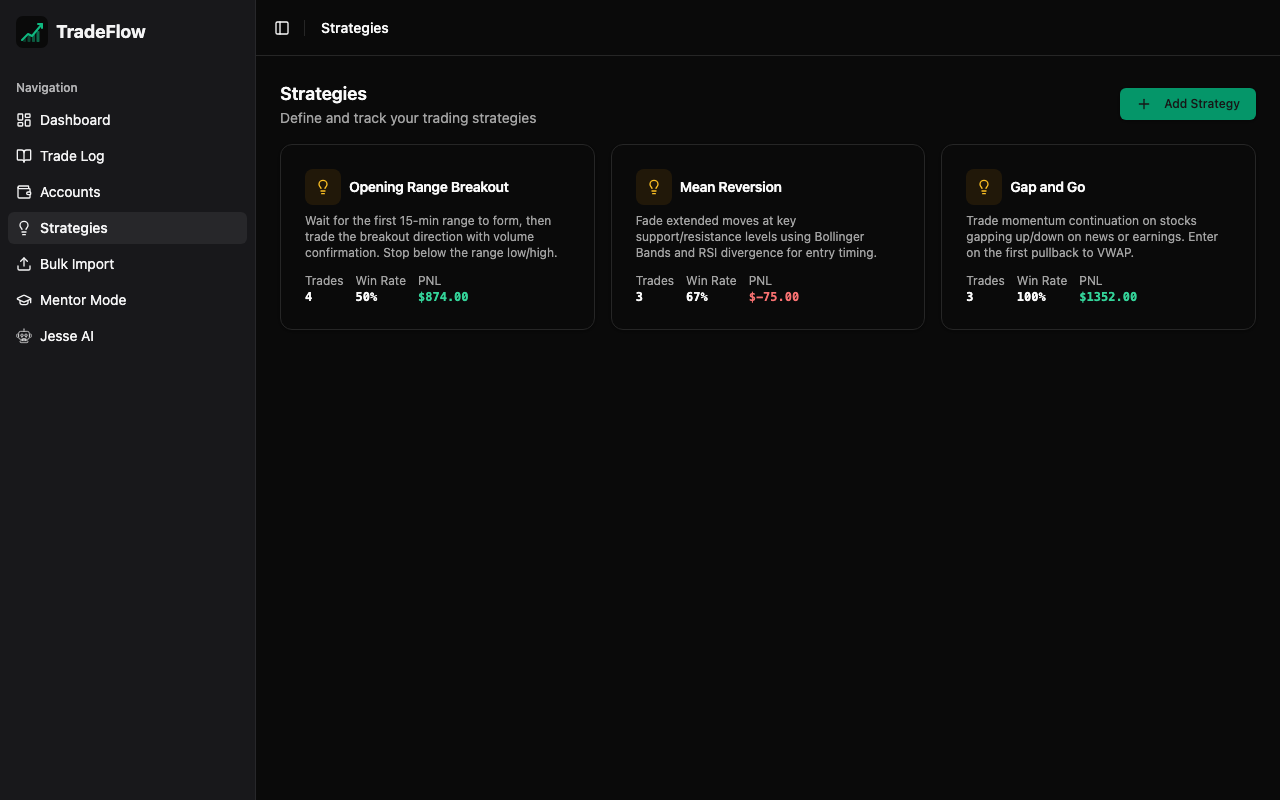Click the Gap and Go strategy title
The image size is (1280, 800).
coord(1047,187)
